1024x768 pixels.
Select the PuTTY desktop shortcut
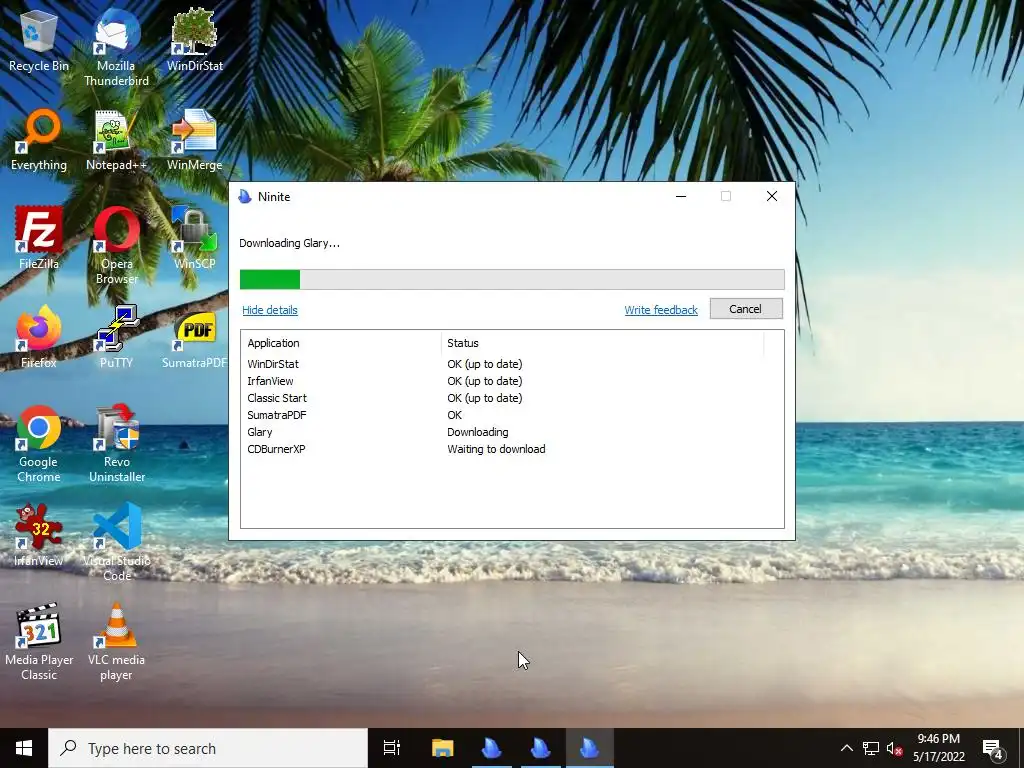[x=116, y=338]
